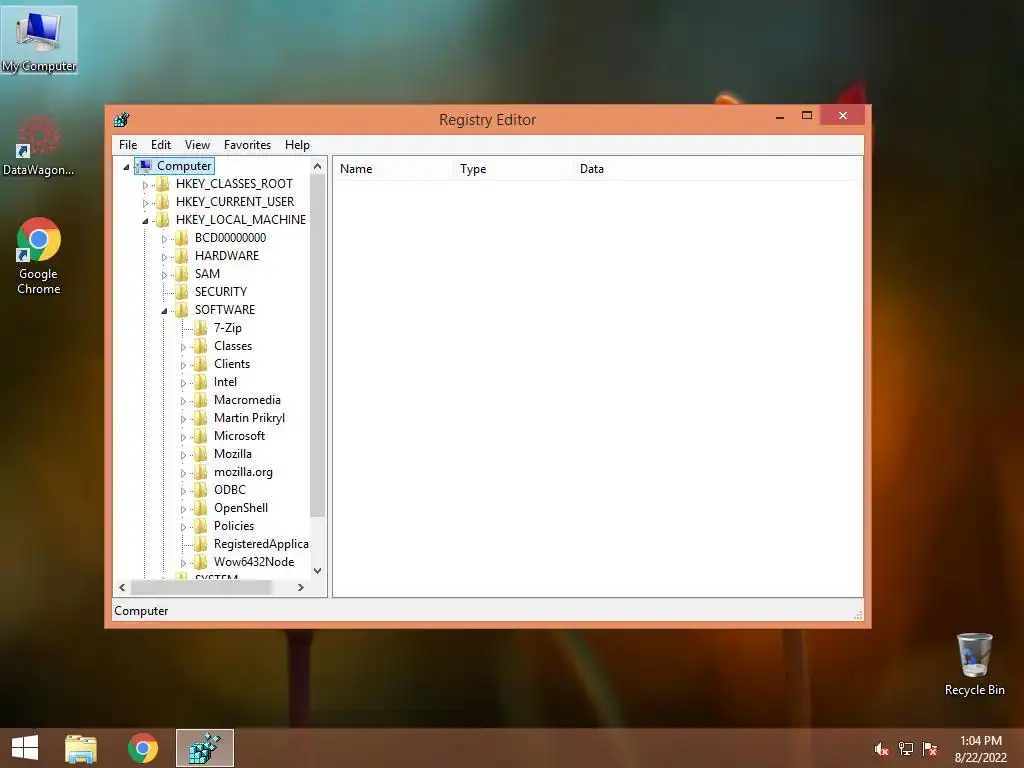This screenshot has height=768, width=1024.
Task: Collapse the Computer root node
Action: click(x=126, y=167)
